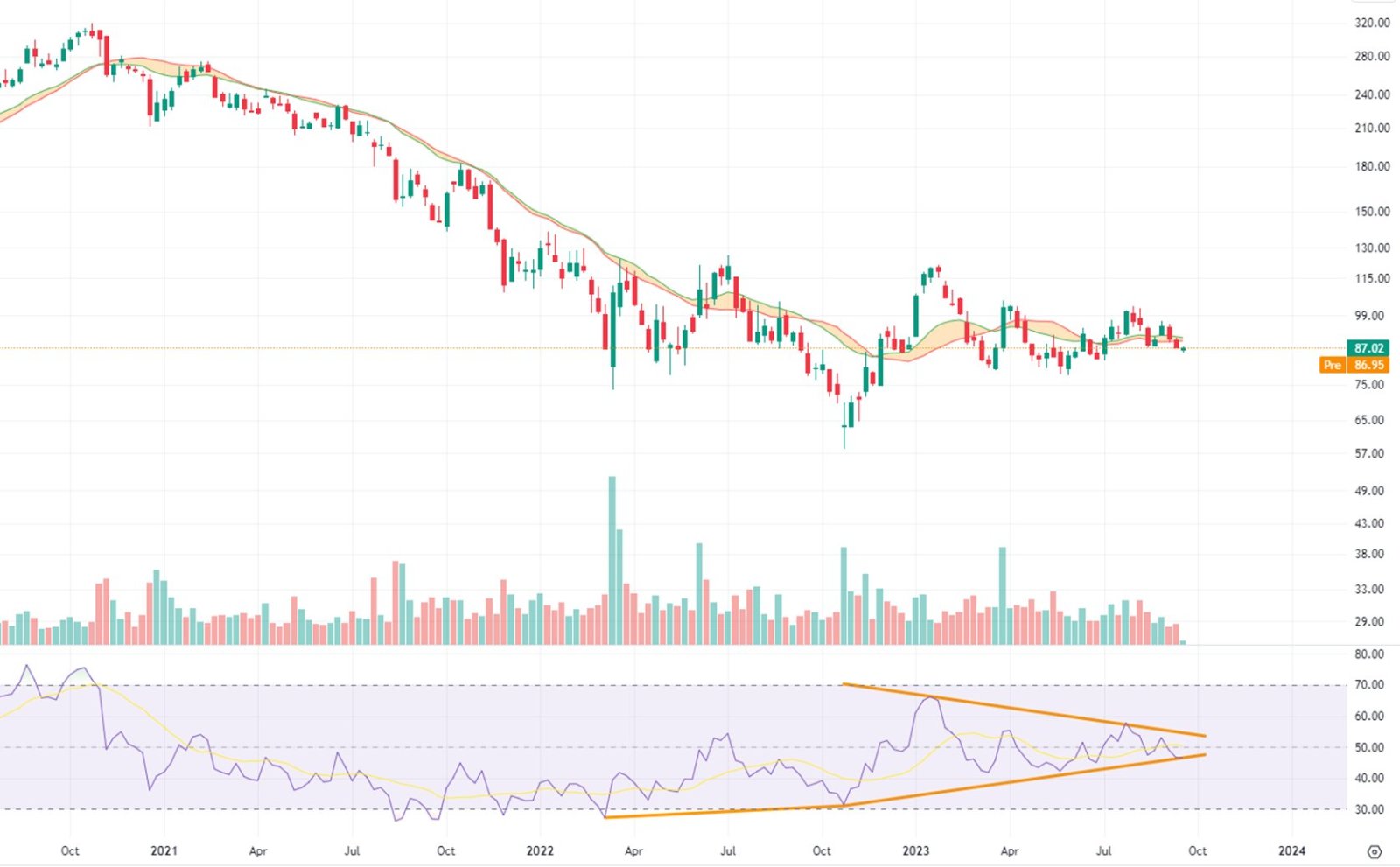Click the 38.00 price scale label

(1370, 554)
